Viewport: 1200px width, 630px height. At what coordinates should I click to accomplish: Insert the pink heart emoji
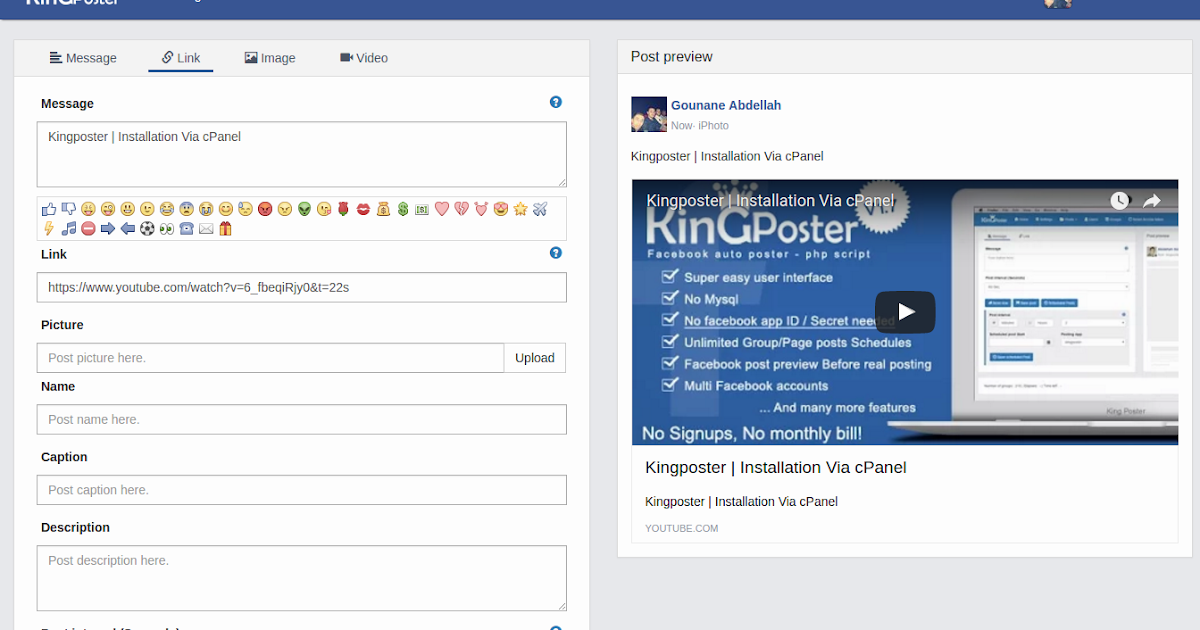coord(441,209)
